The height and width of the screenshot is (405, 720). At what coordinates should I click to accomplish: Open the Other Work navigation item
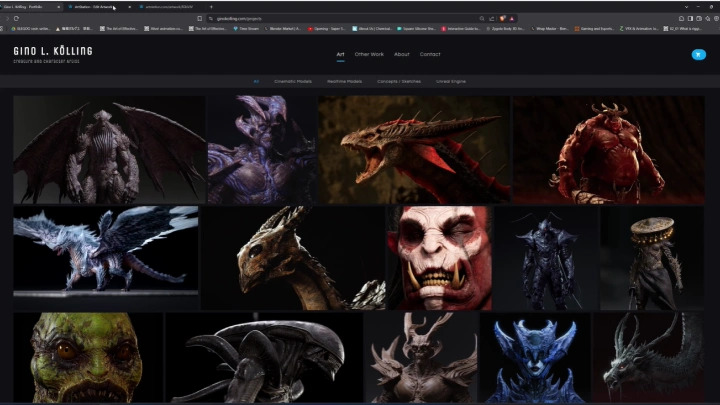tap(369, 54)
